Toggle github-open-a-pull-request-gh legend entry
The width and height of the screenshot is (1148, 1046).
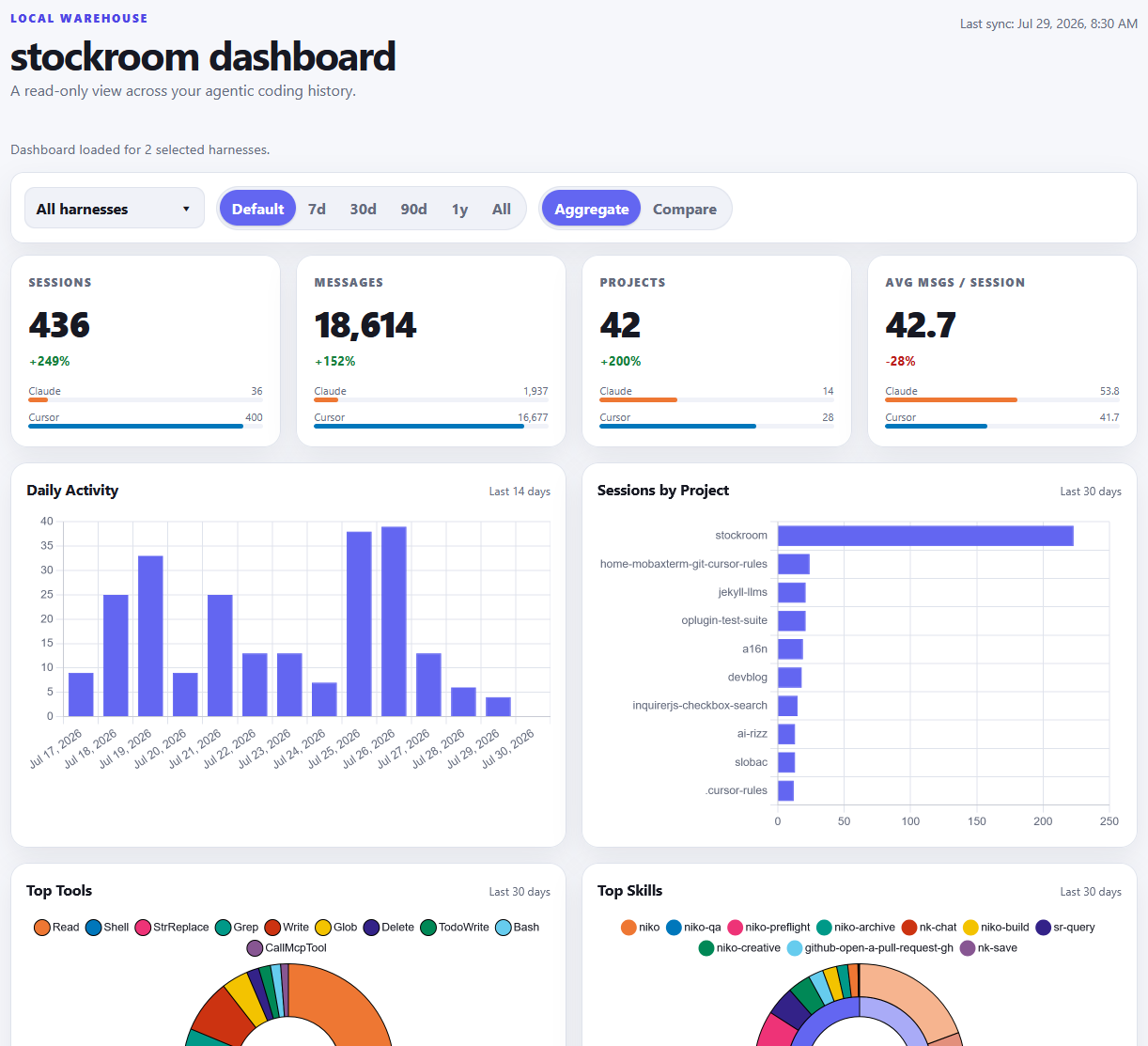tap(870, 948)
